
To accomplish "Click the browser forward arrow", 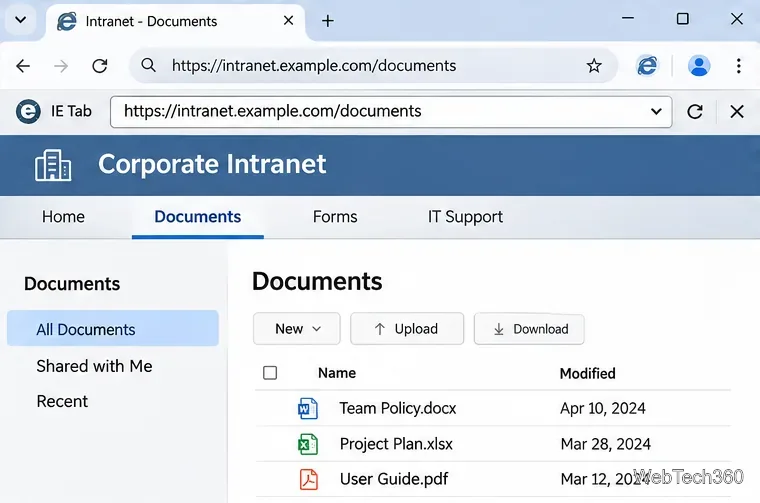I will click(x=61, y=66).
